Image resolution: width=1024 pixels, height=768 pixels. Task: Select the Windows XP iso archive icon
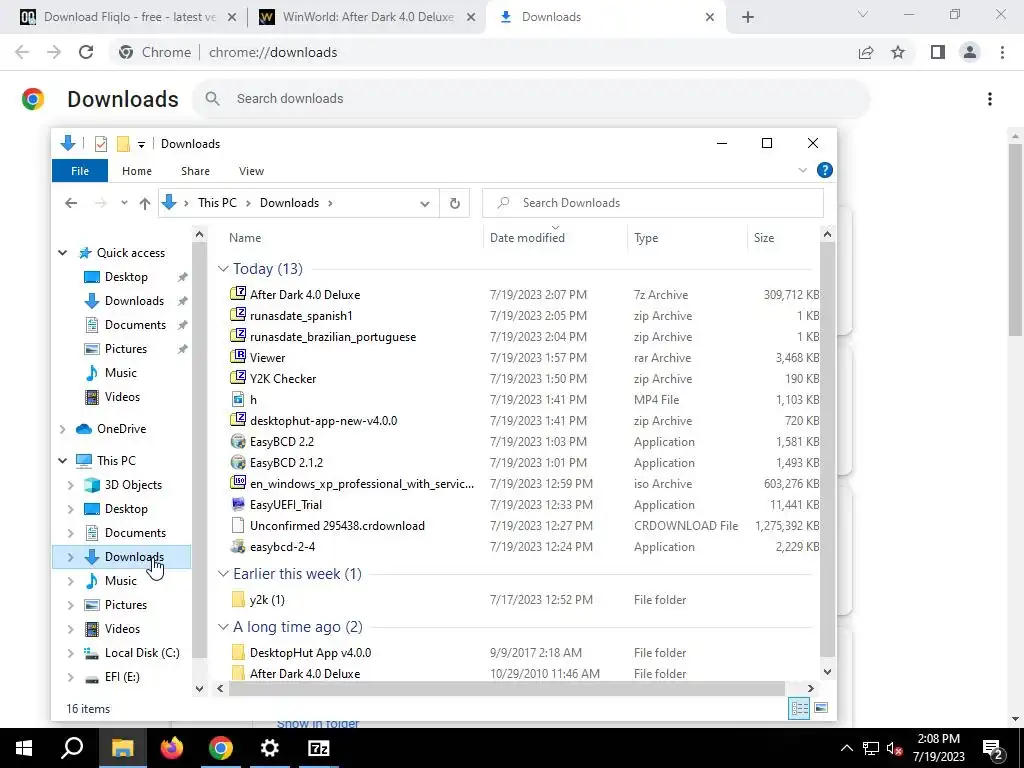point(238,483)
